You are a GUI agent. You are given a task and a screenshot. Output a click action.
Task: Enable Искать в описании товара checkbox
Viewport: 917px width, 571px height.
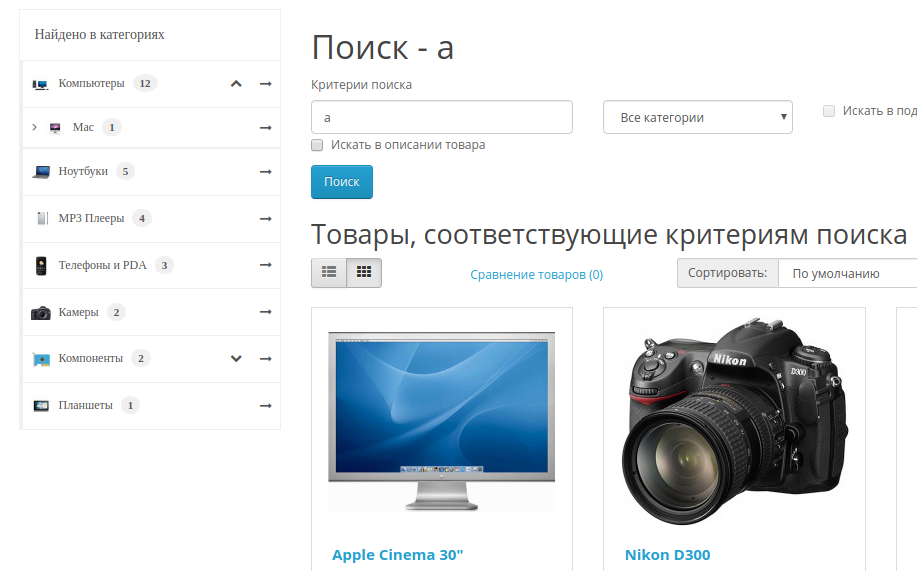[317, 145]
